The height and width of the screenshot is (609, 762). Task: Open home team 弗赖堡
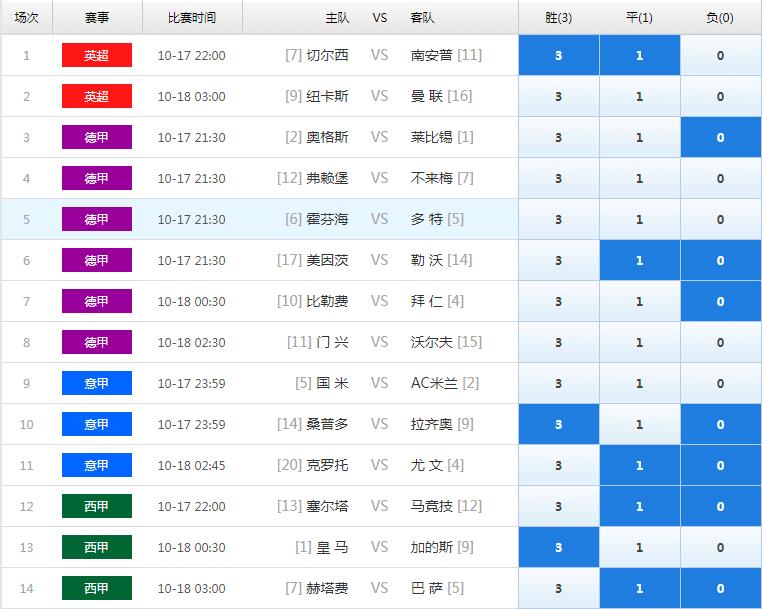pyautogui.click(x=327, y=178)
